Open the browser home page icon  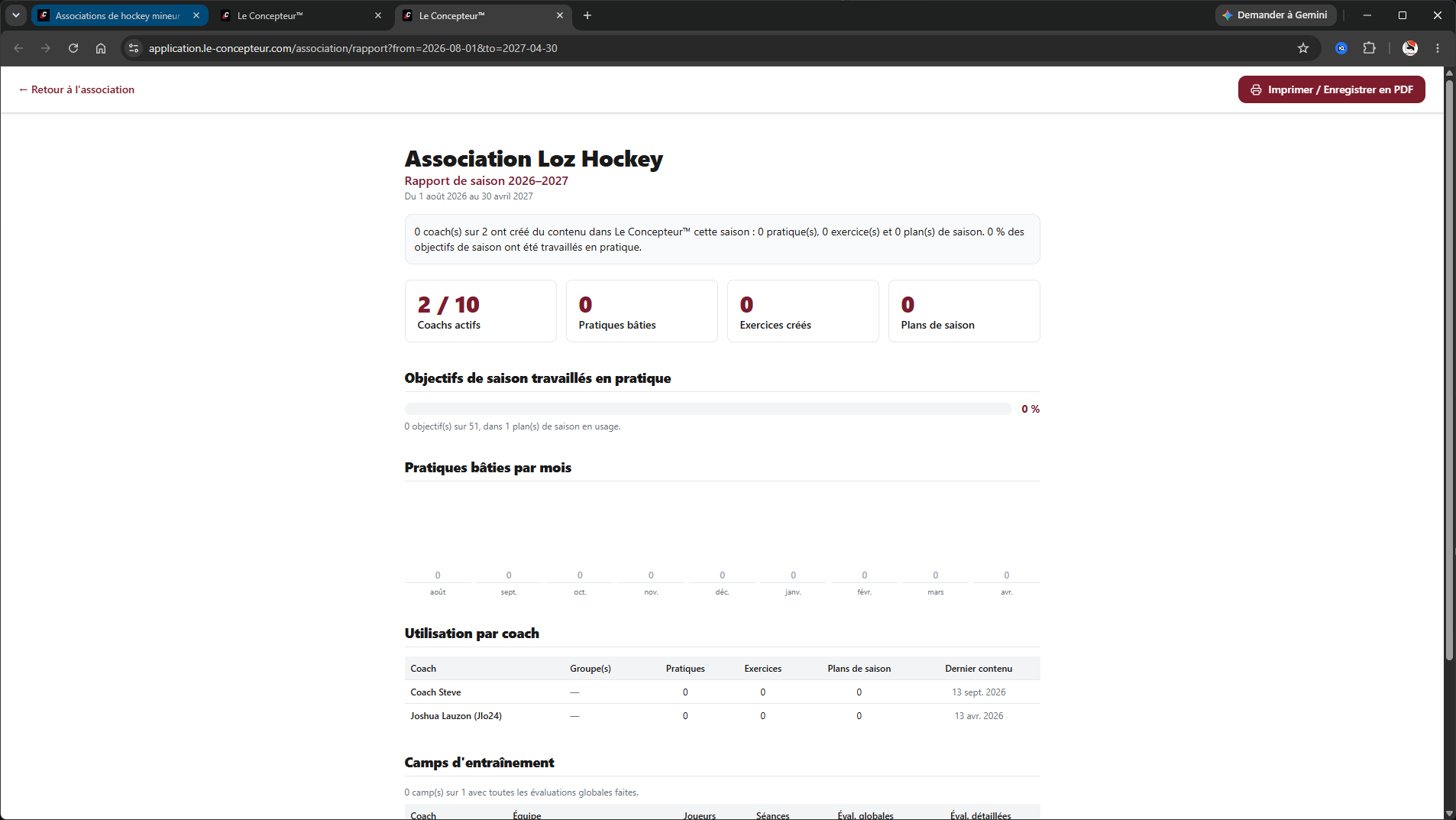click(101, 48)
